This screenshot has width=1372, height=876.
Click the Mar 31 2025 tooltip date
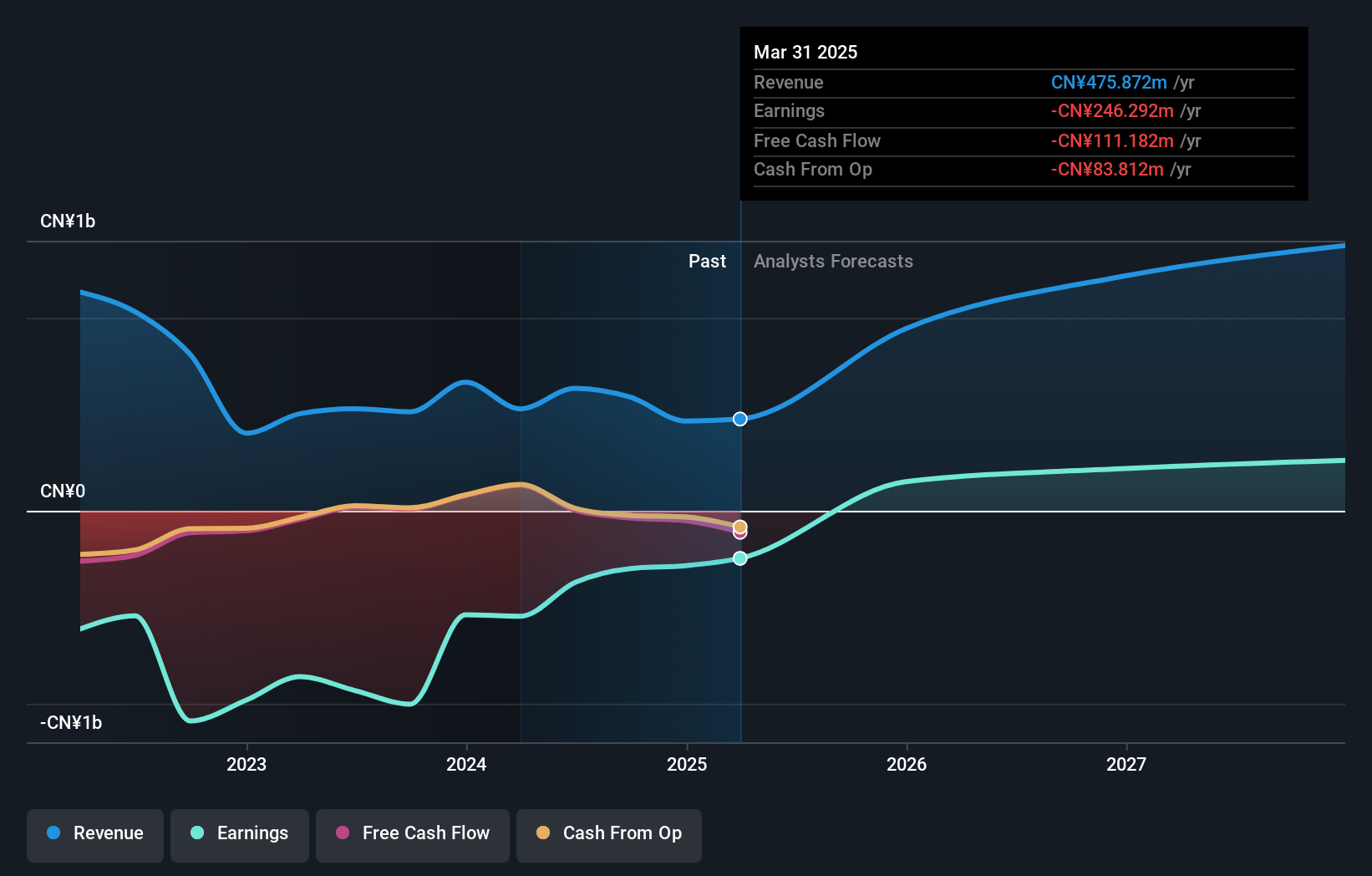click(805, 52)
